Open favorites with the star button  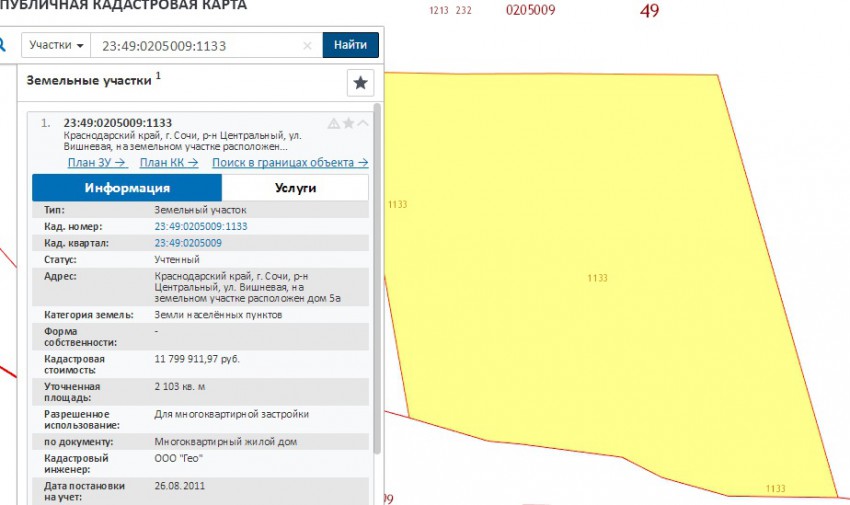(360, 82)
